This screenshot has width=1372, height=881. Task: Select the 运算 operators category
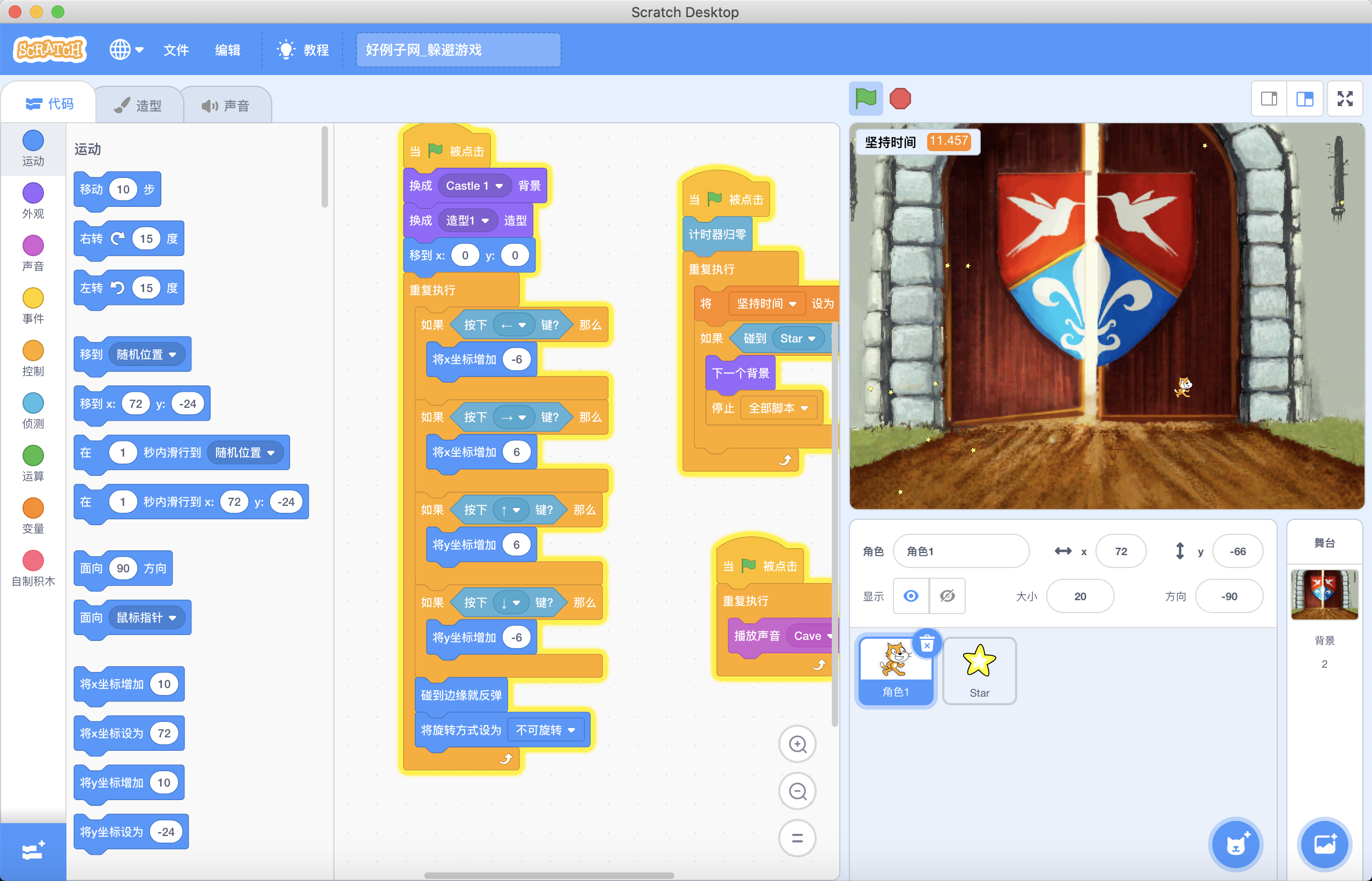[x=33, y=465]
